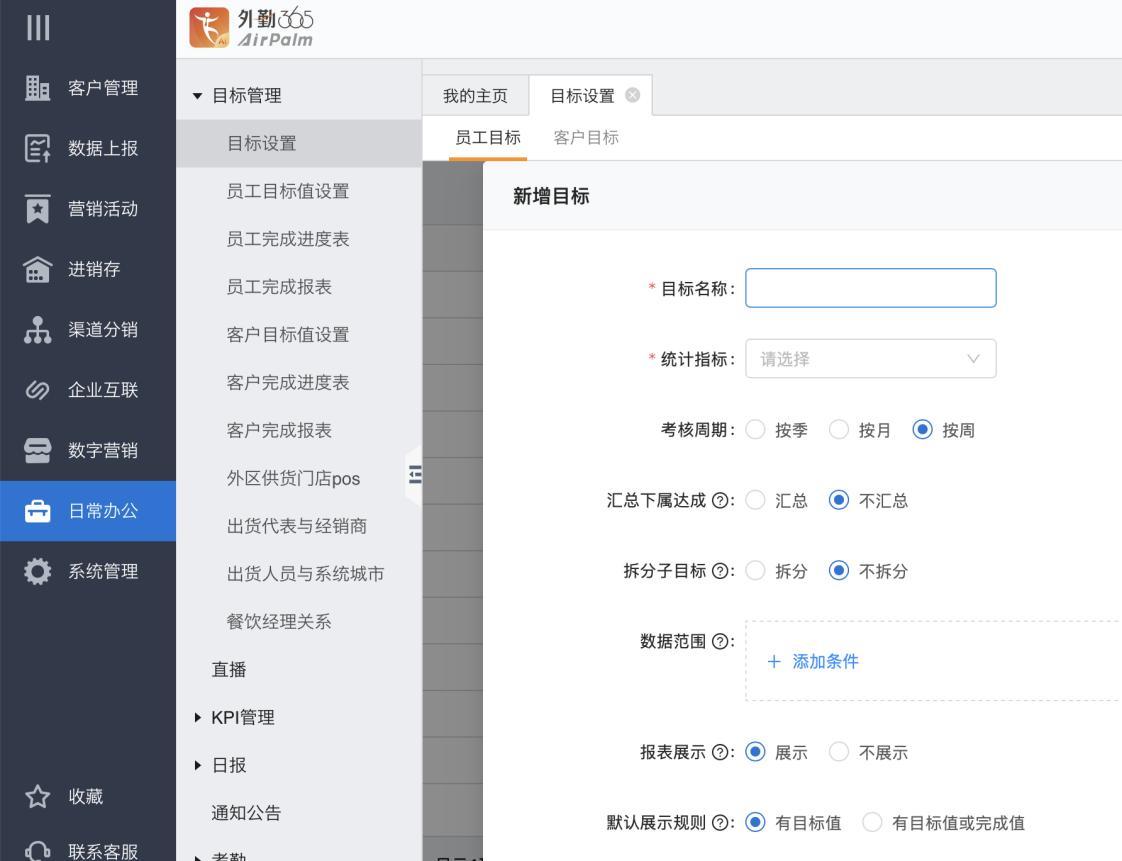Switch to the 客户目标 tab
This screenshot has width=1122, height=861.
tap(586, 138)
